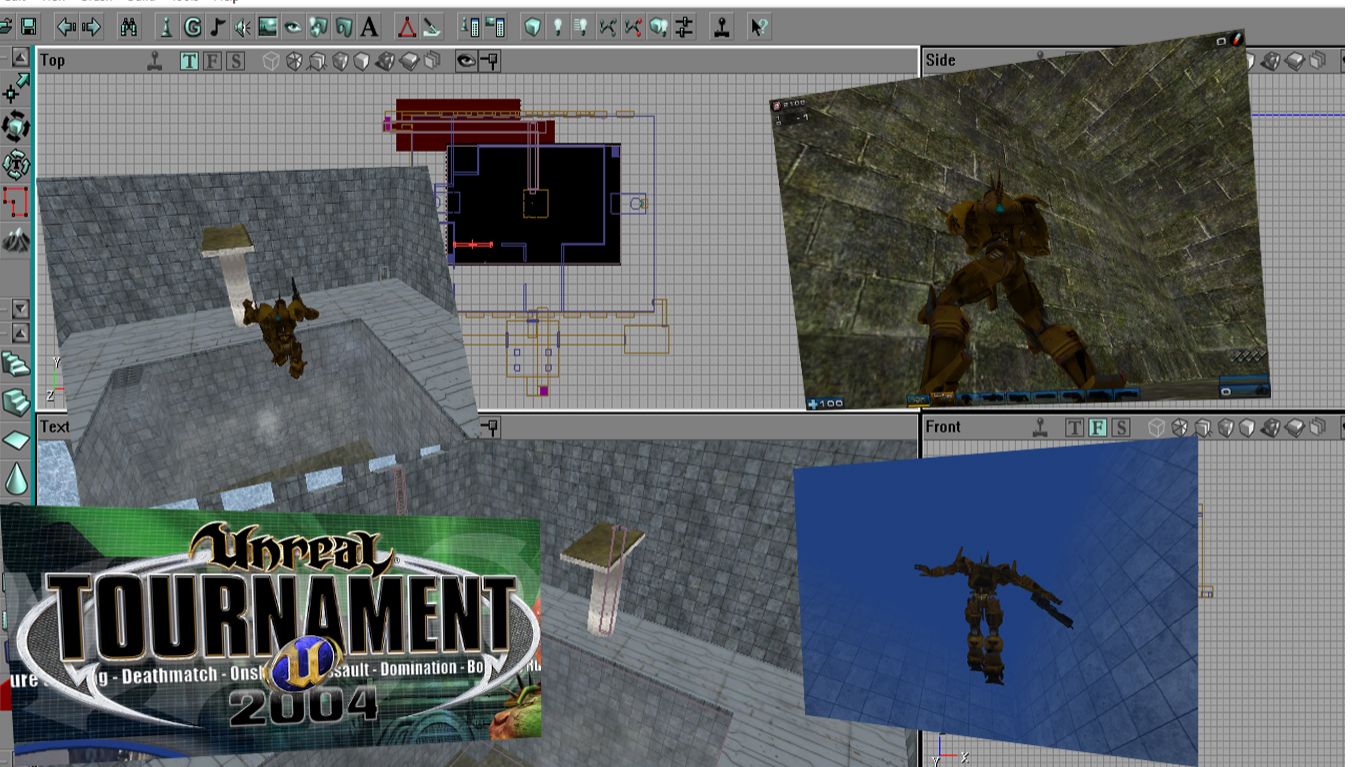Undo the last action with left arrow
This screenshot has height=767, width=1366.
coord(65,27)
